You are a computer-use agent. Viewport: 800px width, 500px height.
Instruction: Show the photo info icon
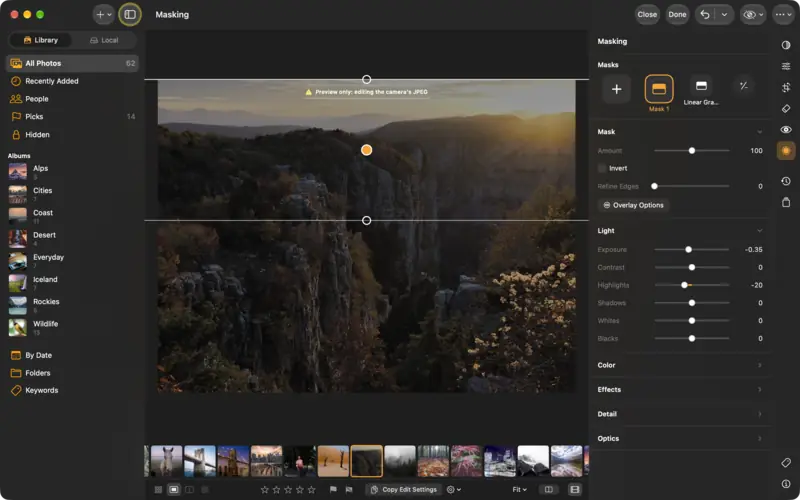click(786, 484)
